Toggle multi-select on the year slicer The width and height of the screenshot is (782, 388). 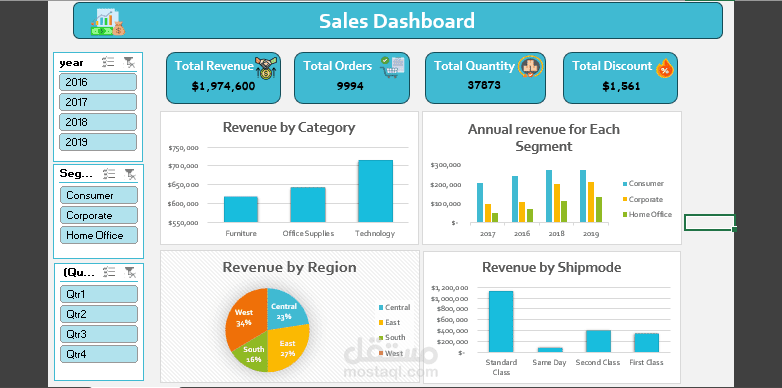(108, 62)
